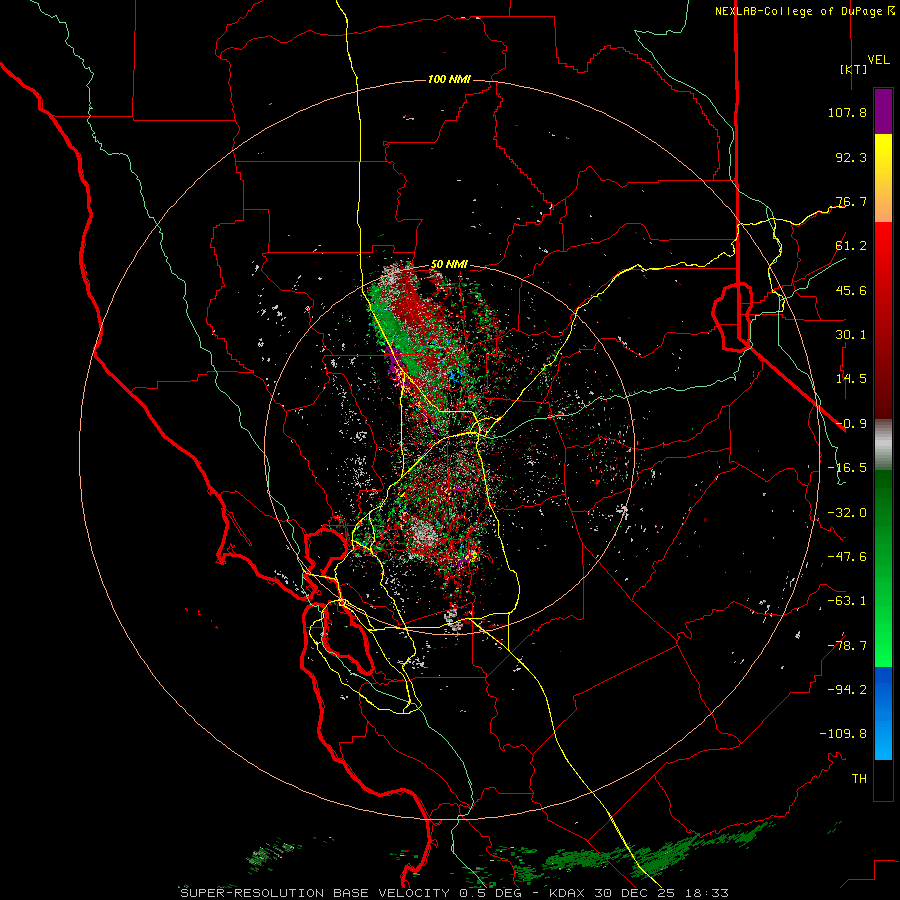Click the NEXLAB-College of DuPage credit text
This screenshot has width=900, height=900.
tap(805, 11)
